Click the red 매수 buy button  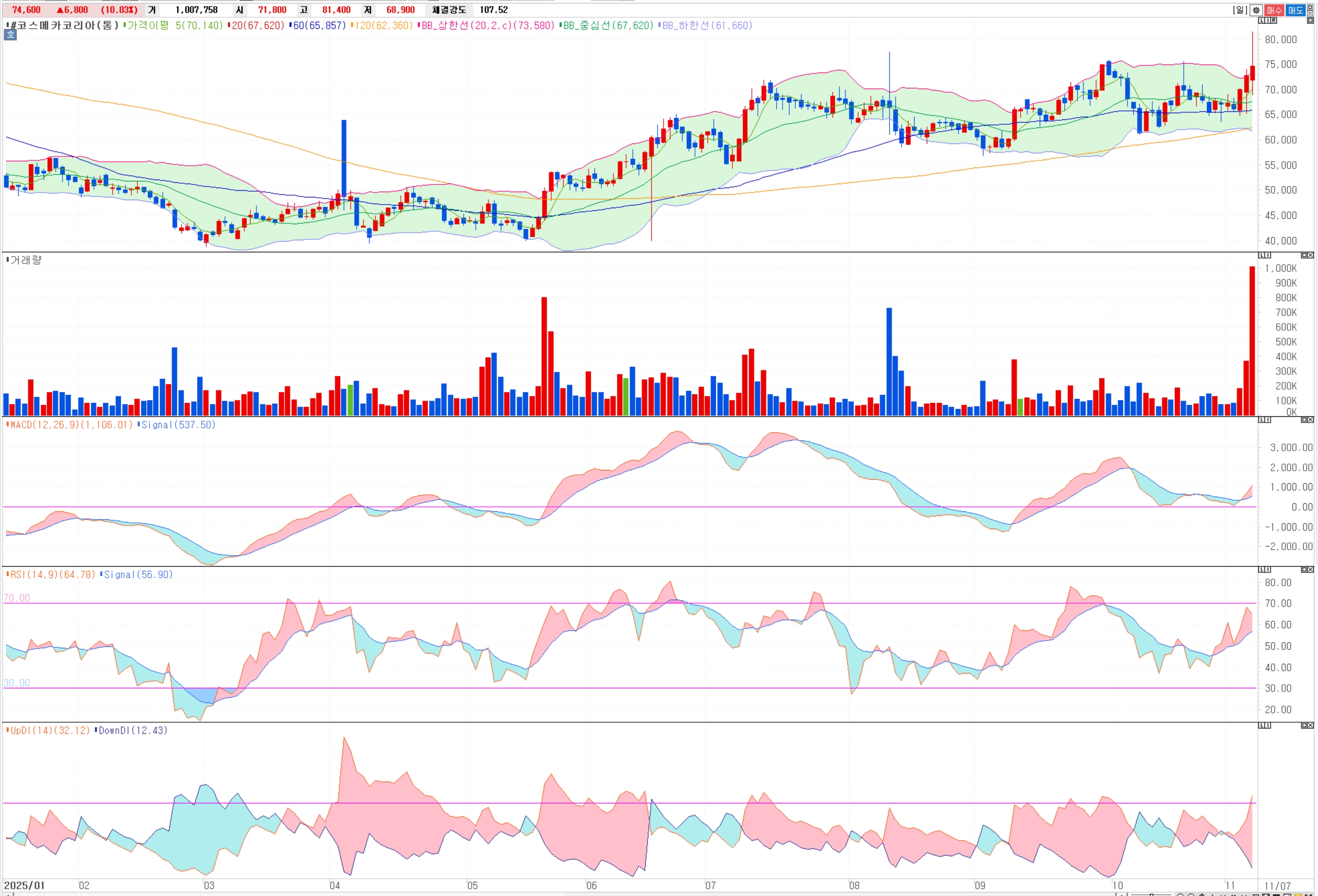1274,10
